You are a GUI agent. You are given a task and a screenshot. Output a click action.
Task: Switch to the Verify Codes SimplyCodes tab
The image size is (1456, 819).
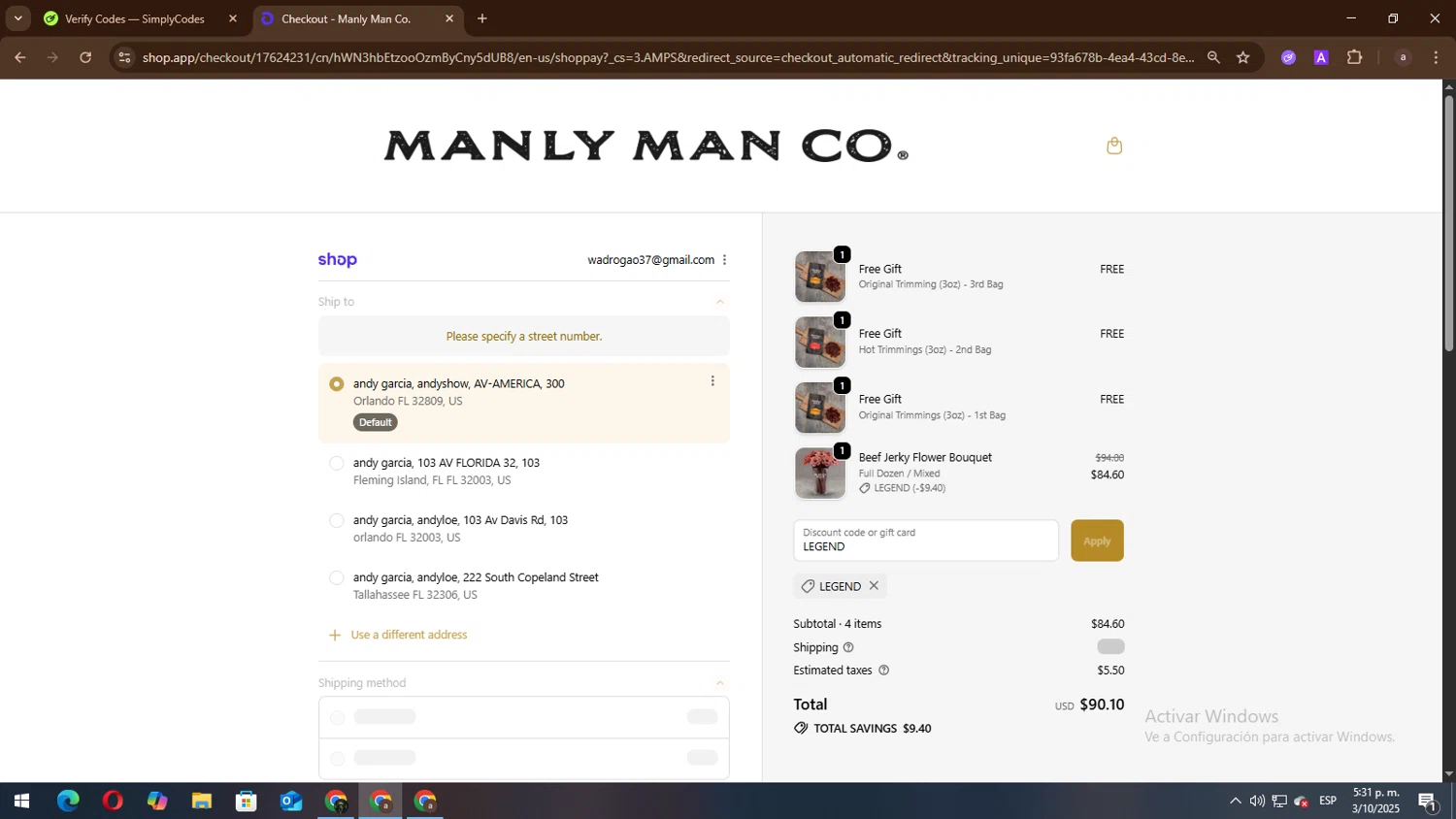coord(136,18)
